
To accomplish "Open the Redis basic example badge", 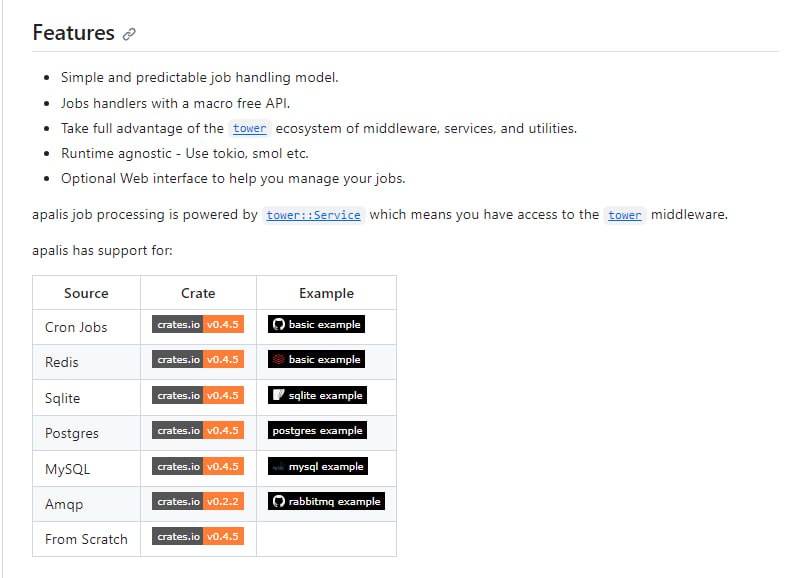I will click(315, 359).
